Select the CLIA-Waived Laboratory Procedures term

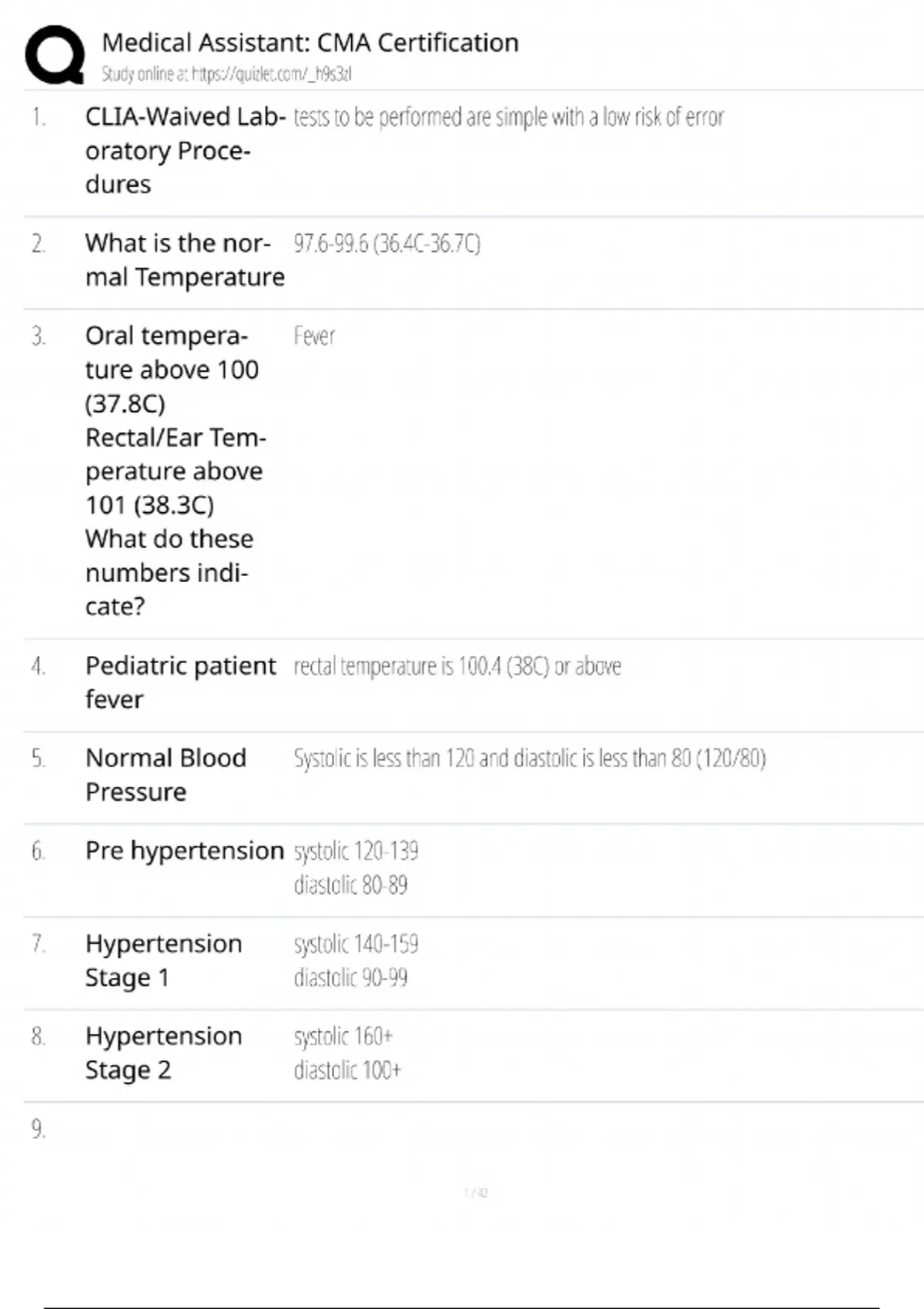[185, 150]
